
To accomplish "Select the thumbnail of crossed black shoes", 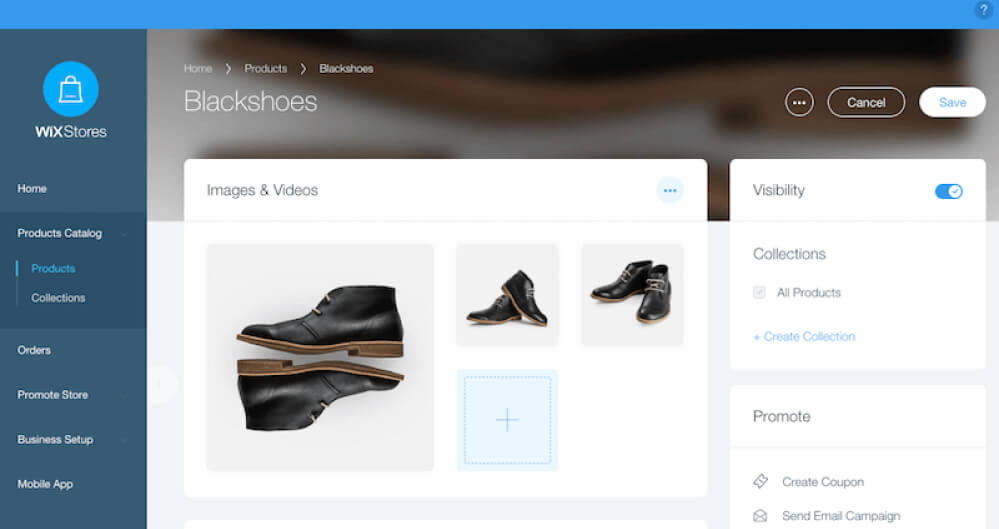I will tap(507, 295).
